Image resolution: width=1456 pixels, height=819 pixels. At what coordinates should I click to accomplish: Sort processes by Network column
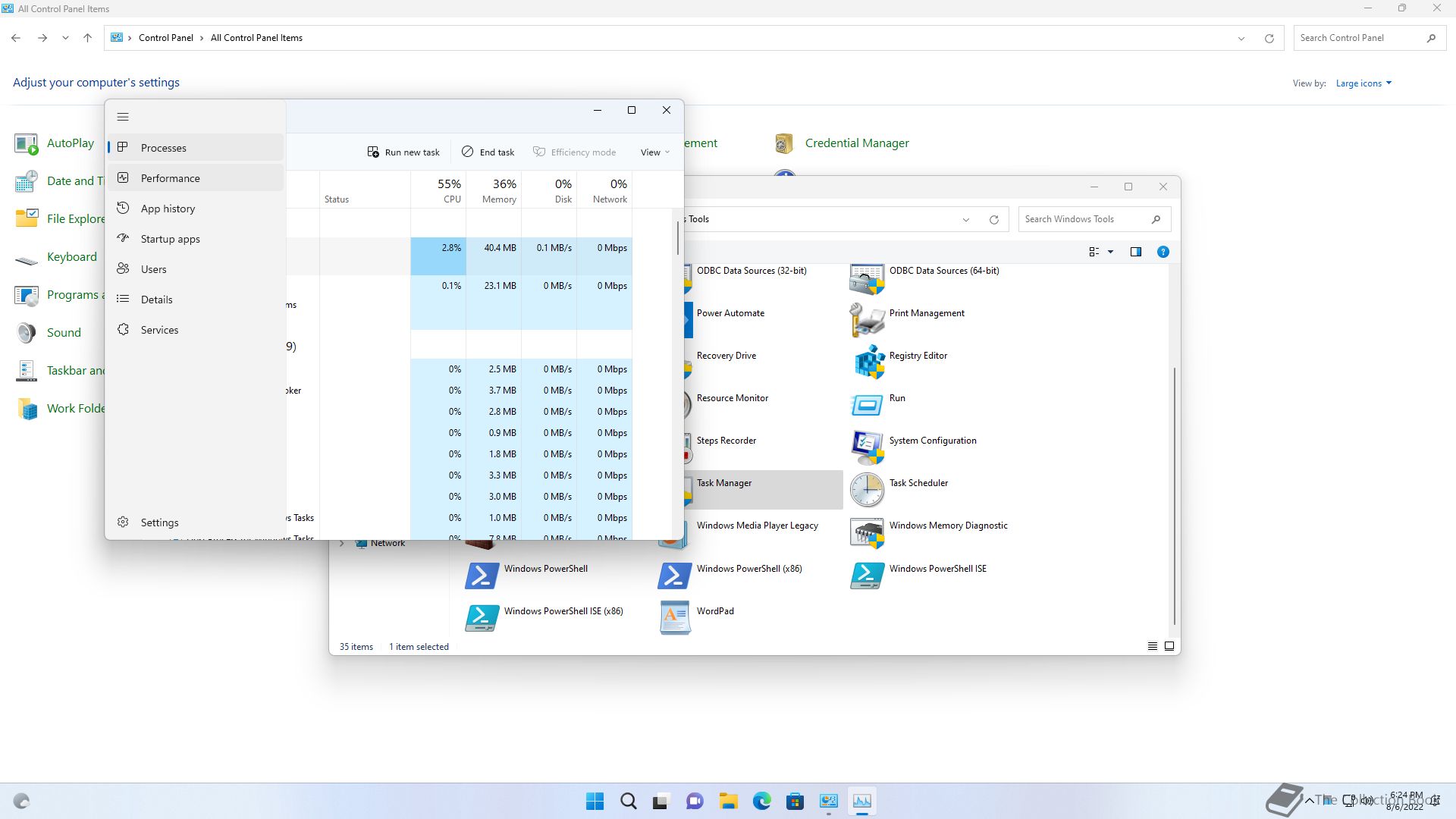[x=604, y=190]
